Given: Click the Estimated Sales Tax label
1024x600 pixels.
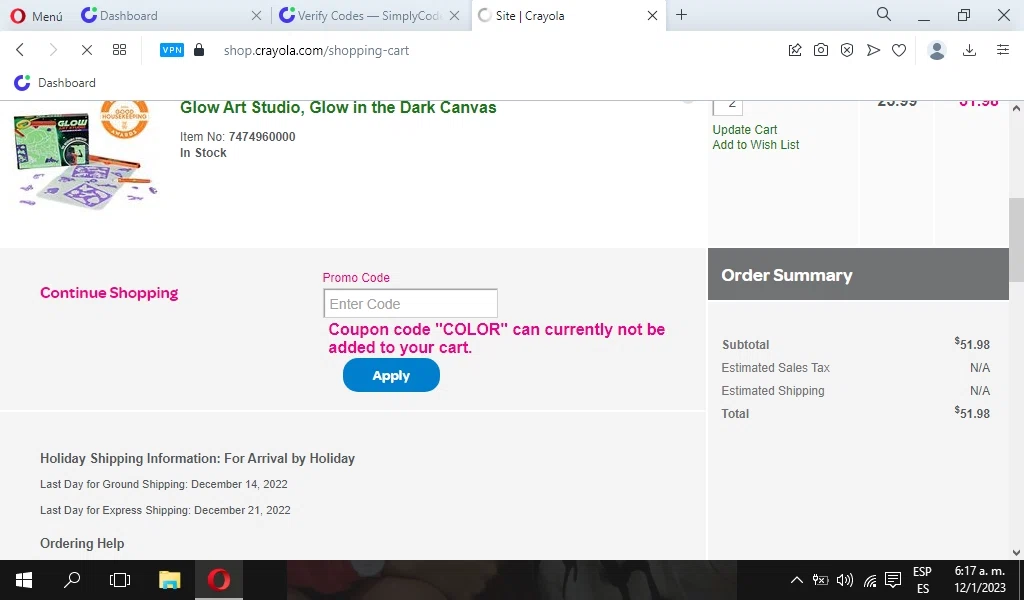Looking at the screenshot, I should click(x=775, y=368).
